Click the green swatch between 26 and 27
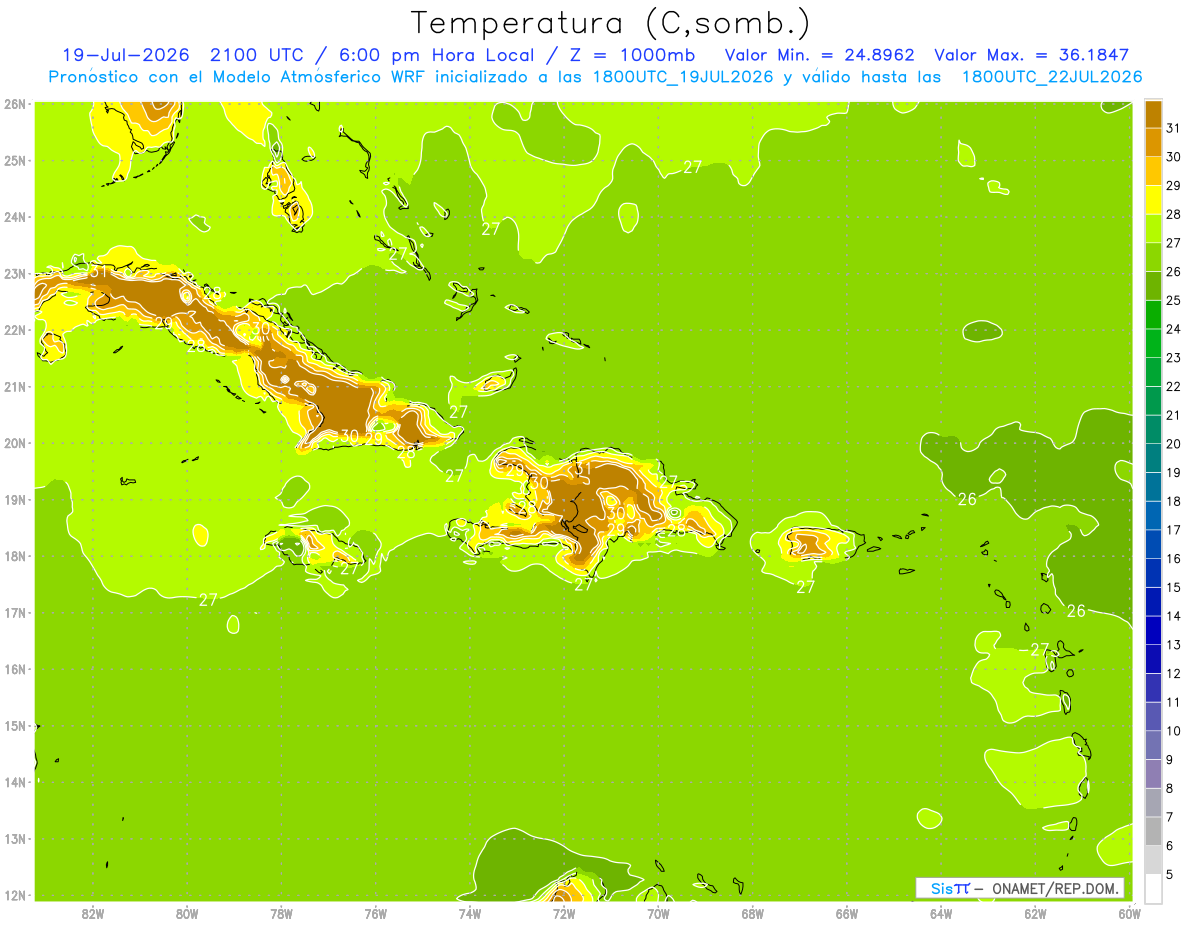Viewport: 1200px width, 927px height. [x=1153, y=258]
